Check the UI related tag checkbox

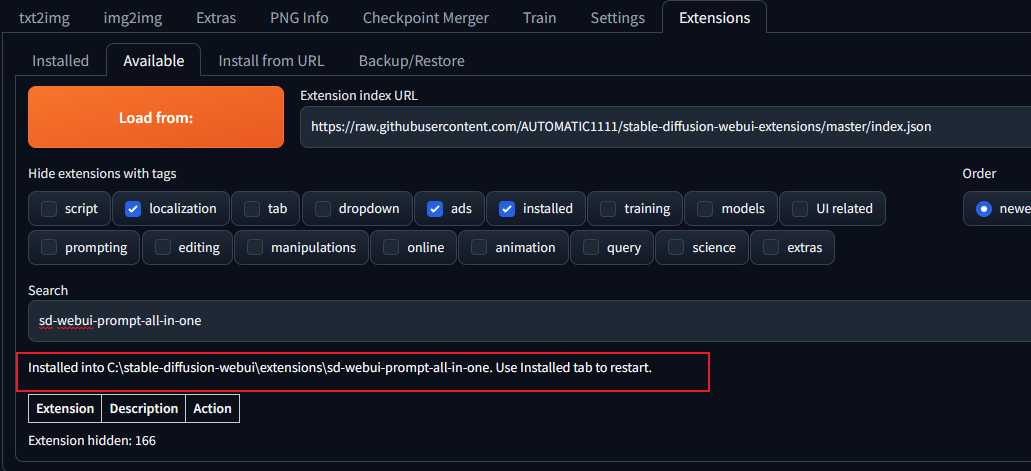[x=800, y=209]
